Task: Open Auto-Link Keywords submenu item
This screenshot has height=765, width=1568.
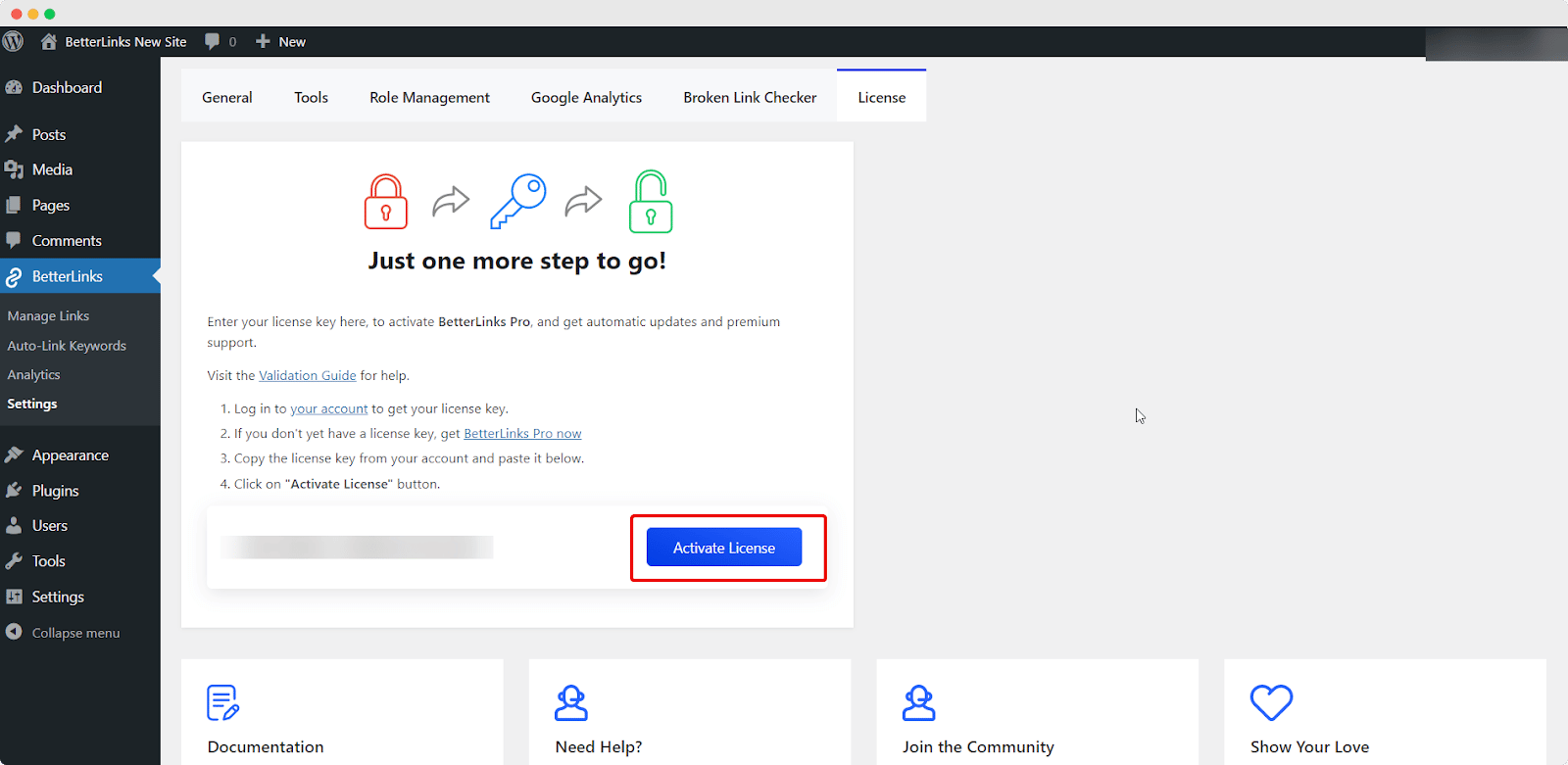Action: pyautogui.click(x=67, y=345)
